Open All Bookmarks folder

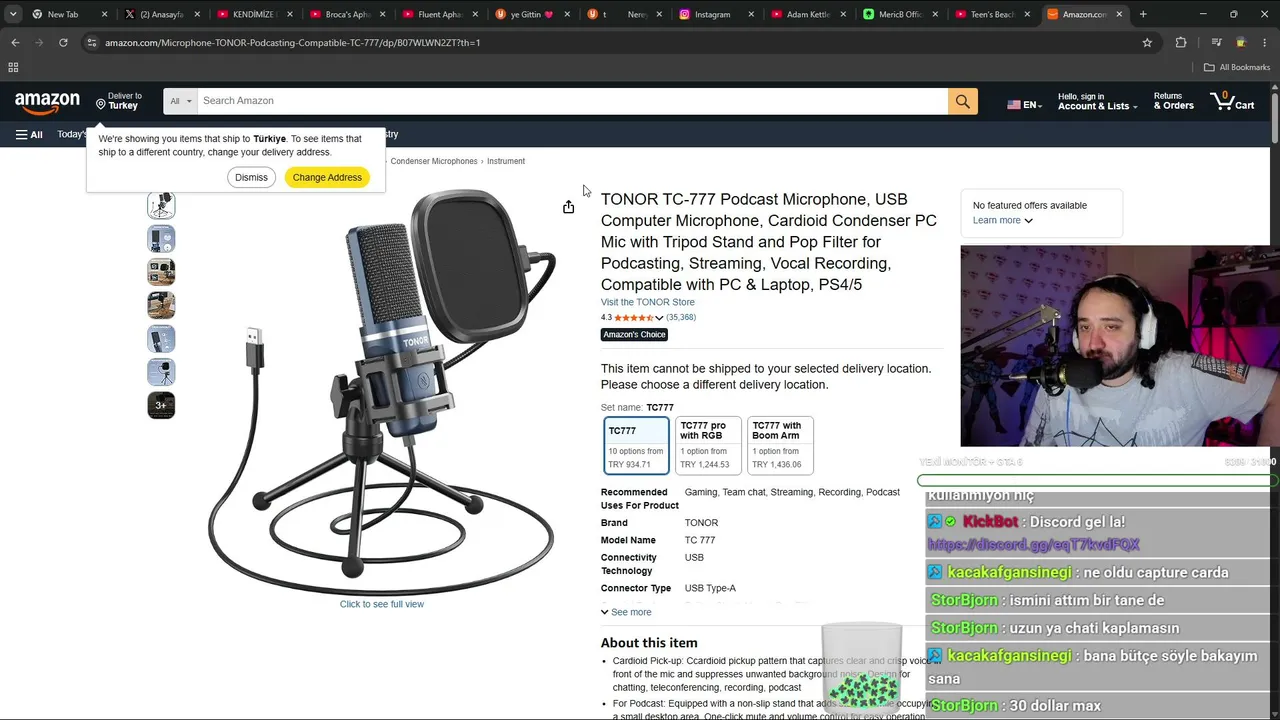[1237, 67]
